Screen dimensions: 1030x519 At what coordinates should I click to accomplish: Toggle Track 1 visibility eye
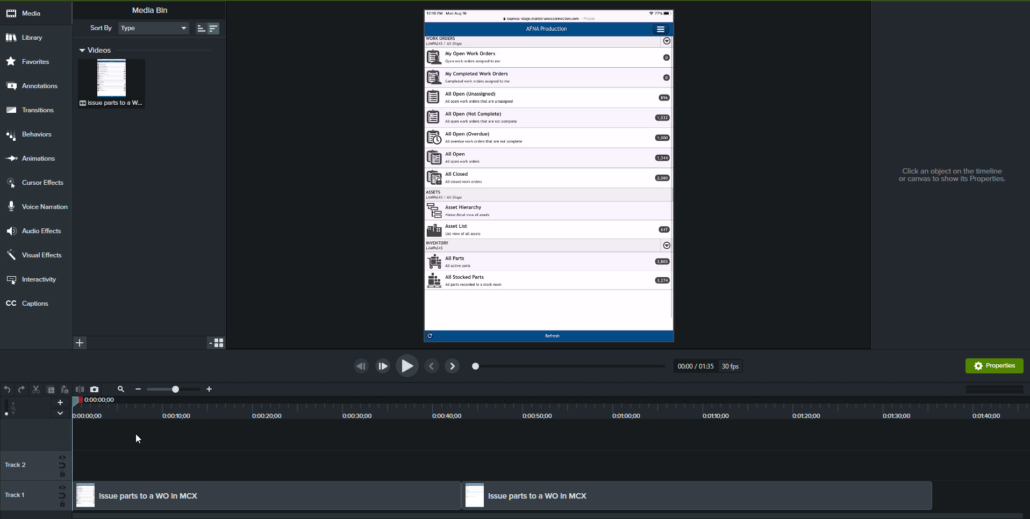(62, 487)
